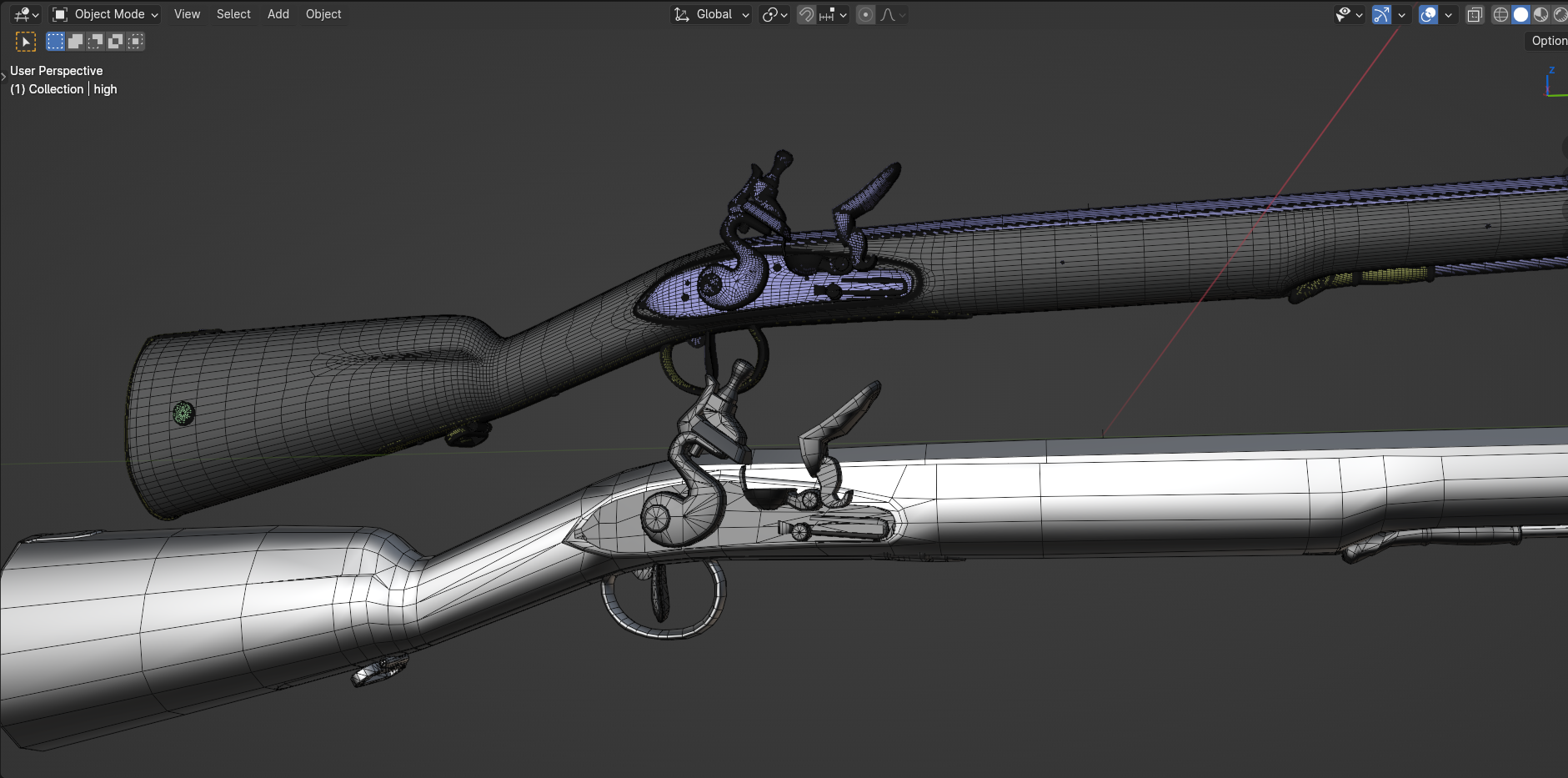
Task: Expand the toolbar sidebar arrow
Action: tap(4, 76)
